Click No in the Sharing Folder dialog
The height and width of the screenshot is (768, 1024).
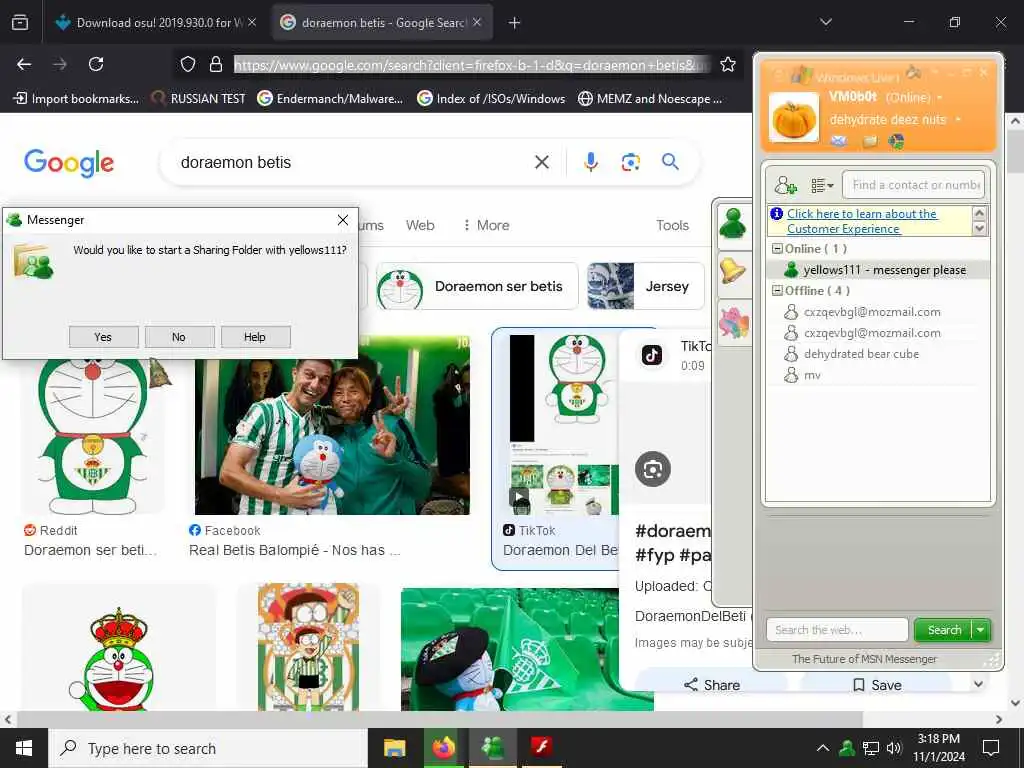point(179,337)
